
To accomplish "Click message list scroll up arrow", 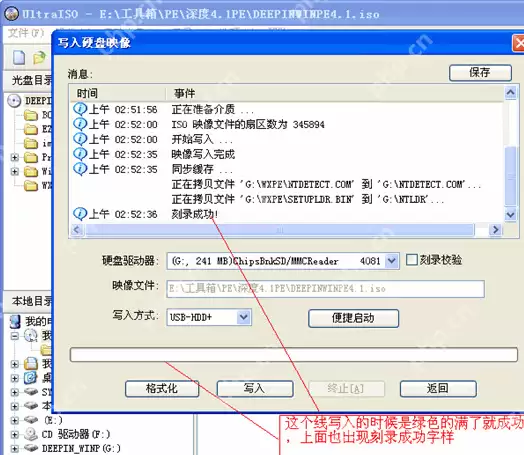I will (x=511, y=93).
